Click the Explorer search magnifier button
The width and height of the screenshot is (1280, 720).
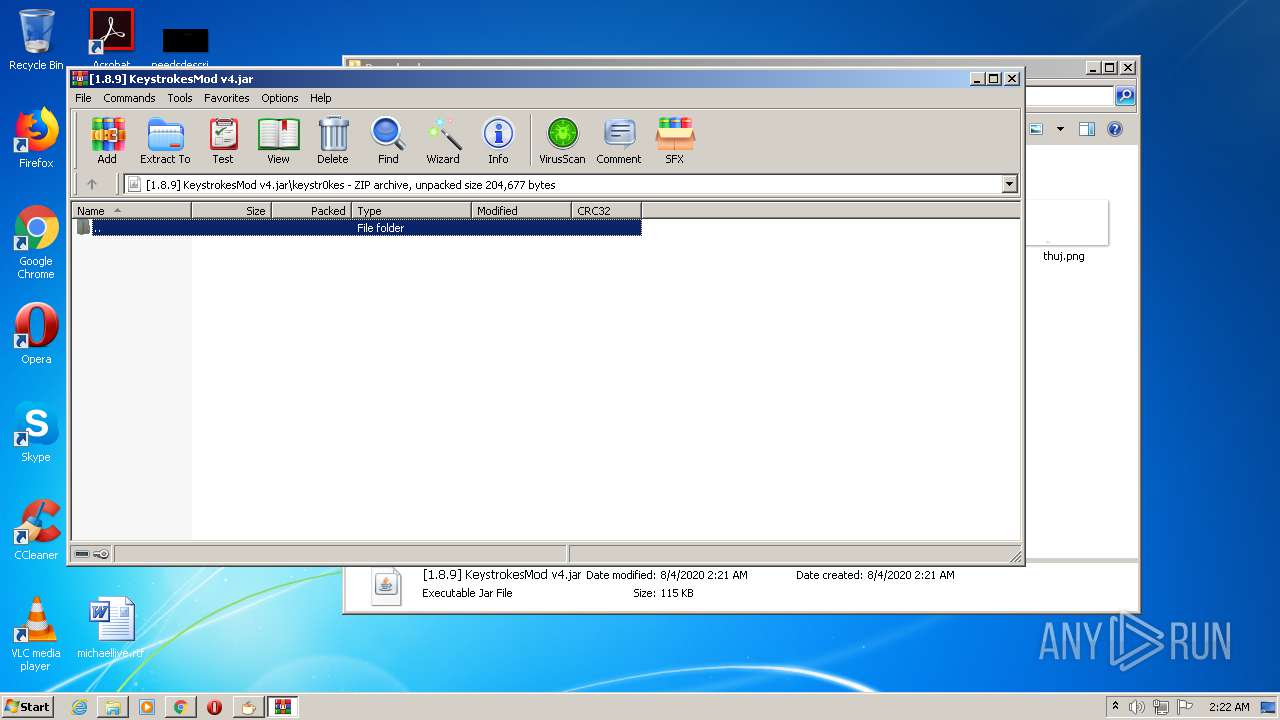(1125, 96)
